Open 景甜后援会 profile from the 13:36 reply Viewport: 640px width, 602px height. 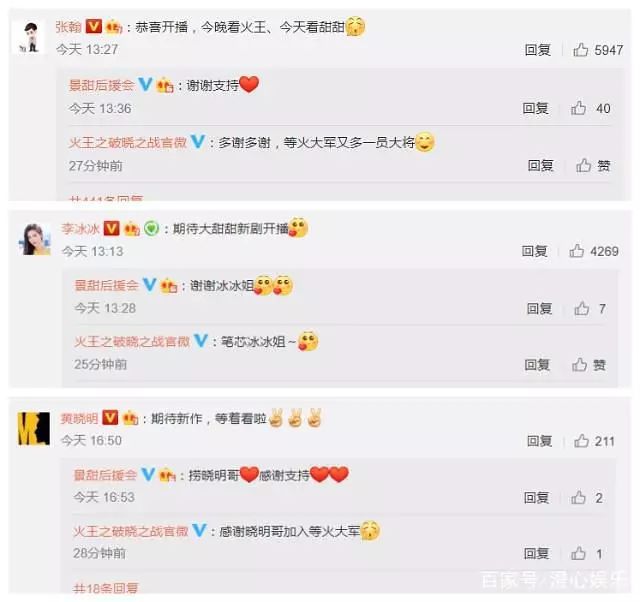point(102,85)
